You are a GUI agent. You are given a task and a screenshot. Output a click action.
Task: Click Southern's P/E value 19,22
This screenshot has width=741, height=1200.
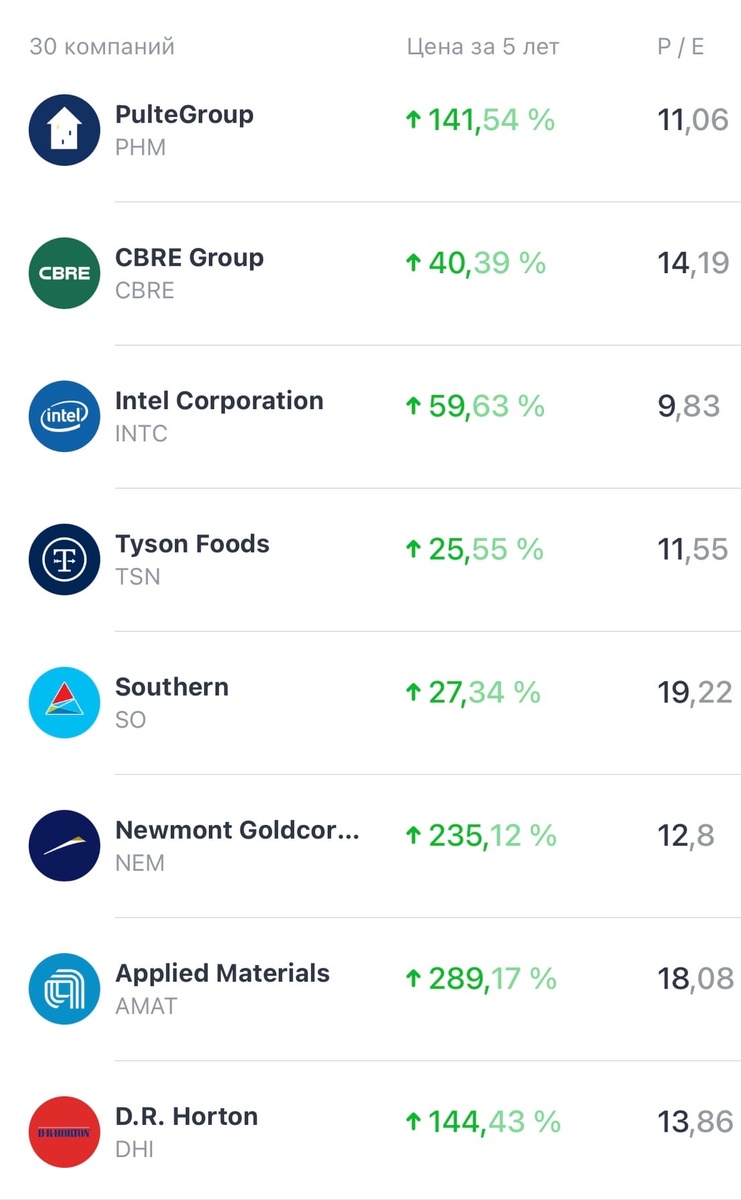tap(694, 692)
